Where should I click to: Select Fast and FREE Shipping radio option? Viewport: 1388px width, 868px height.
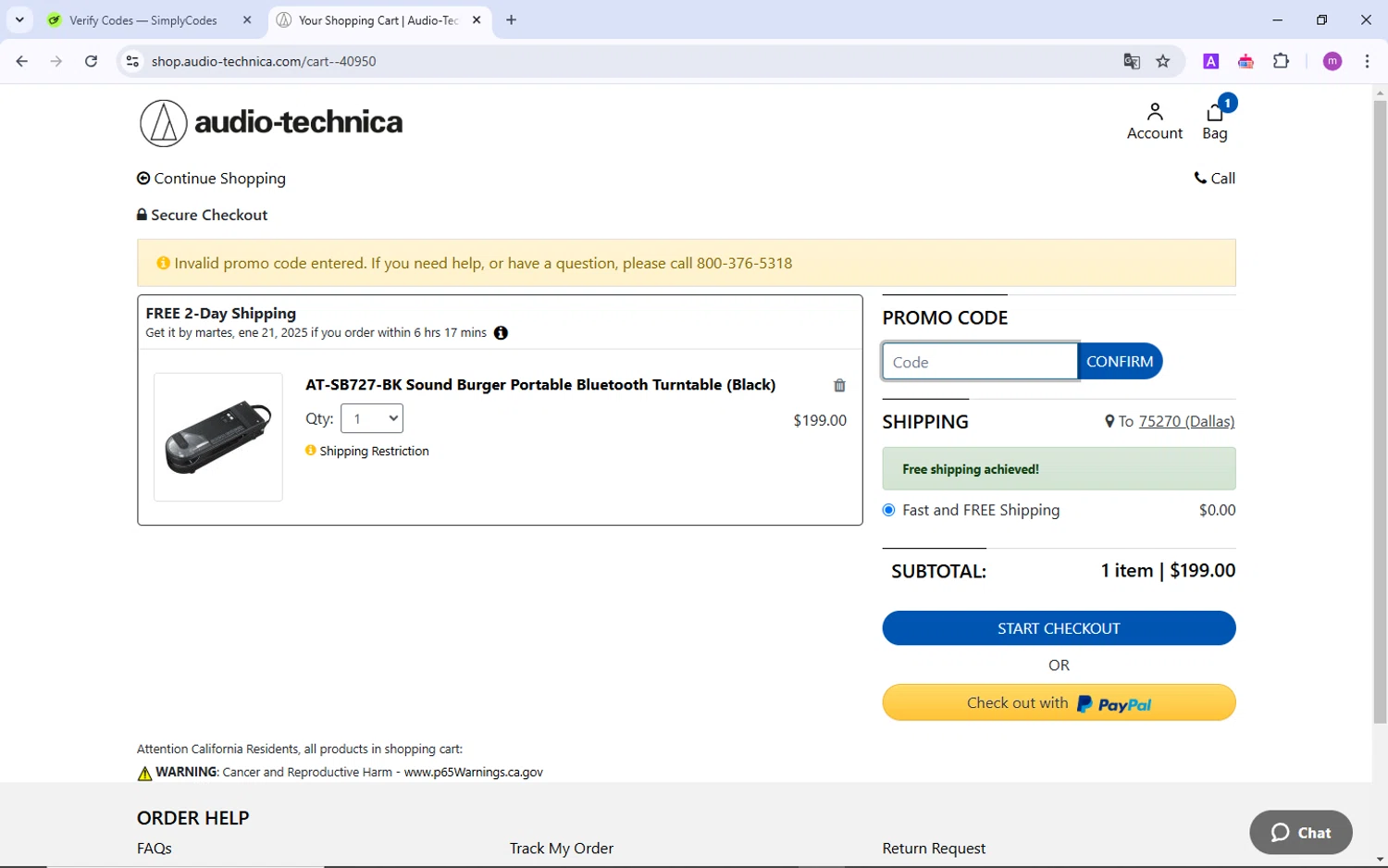[889, 510]
